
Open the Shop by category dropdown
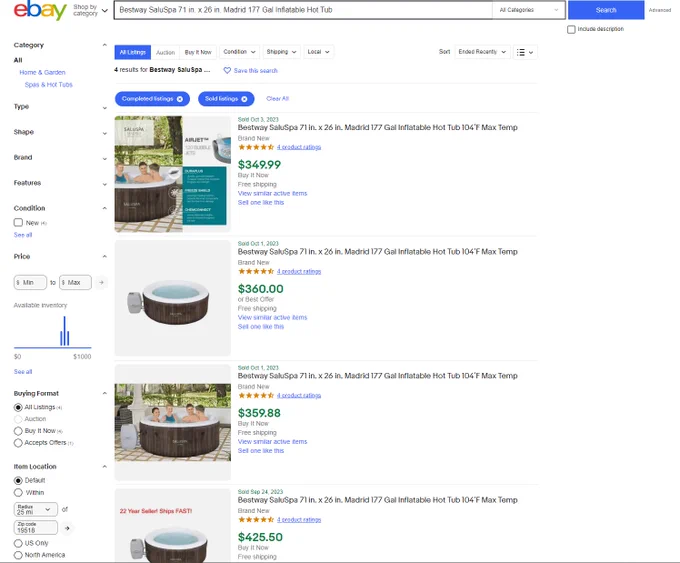point(90,10)
